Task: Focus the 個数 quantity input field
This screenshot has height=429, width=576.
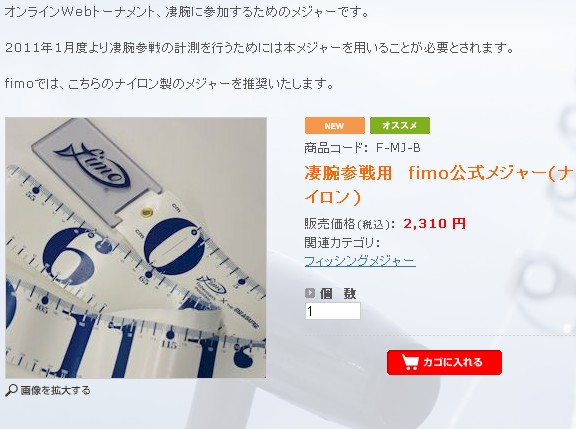Action: click(333, 311)
